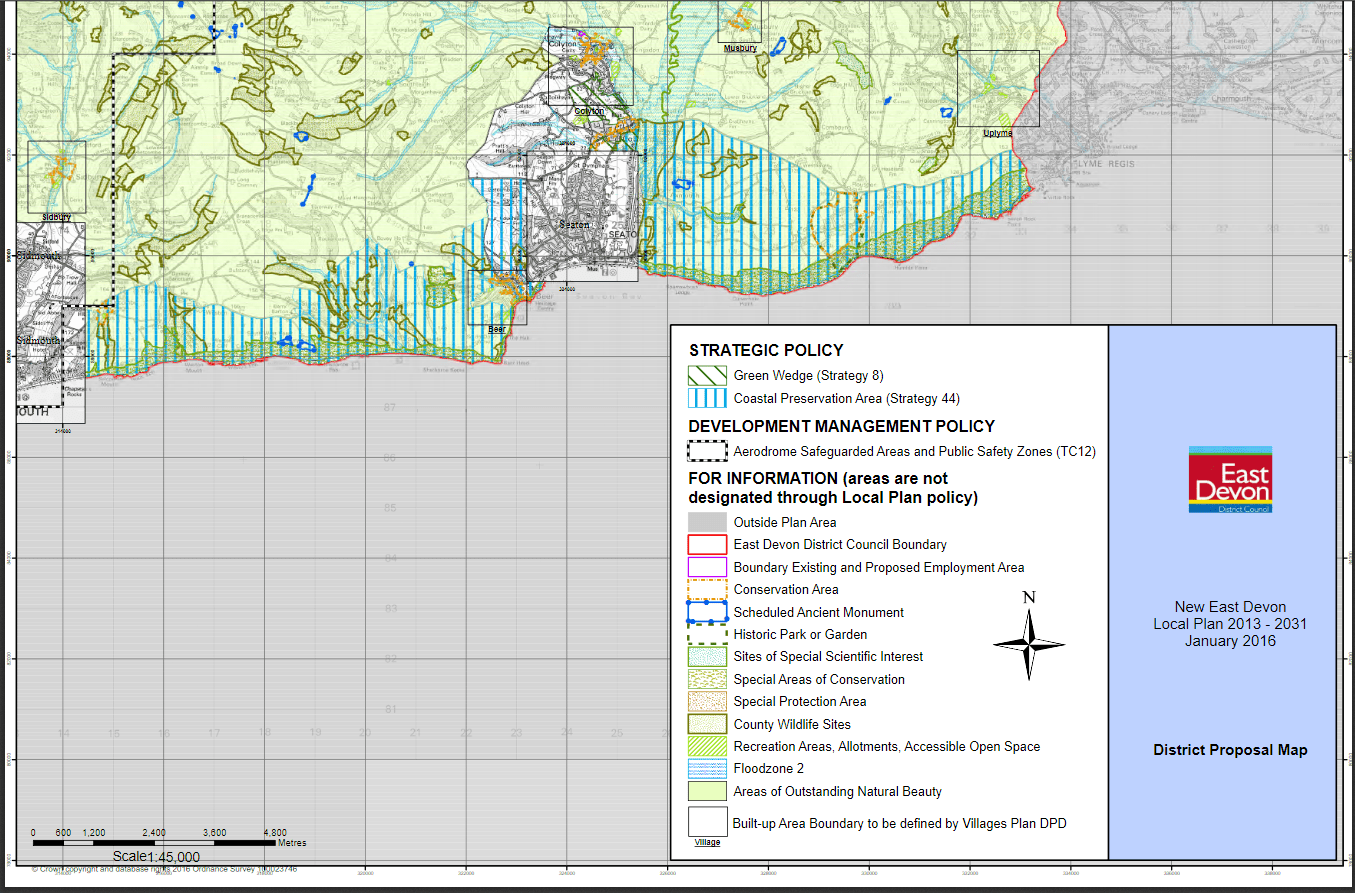This screenshot has width=1355, height=893.
Task: Click the Sidbury village label
Action: [x=57, y=216]
